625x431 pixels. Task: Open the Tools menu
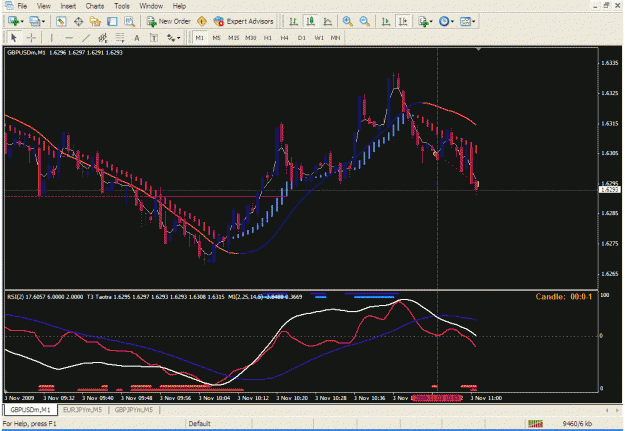pyautogui.click(x=122, y=6)
